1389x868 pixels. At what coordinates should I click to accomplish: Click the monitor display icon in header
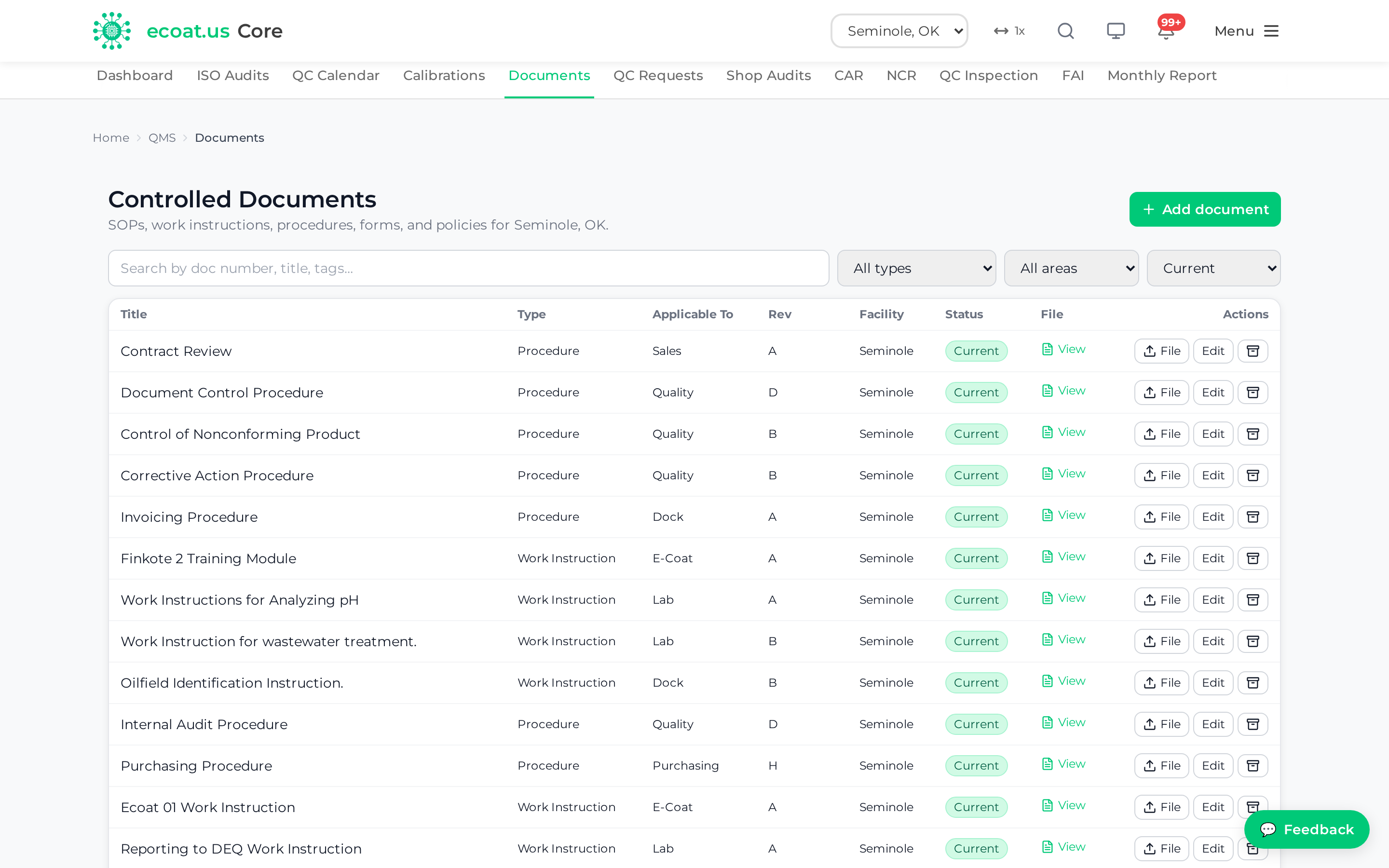pos(1115,31)
